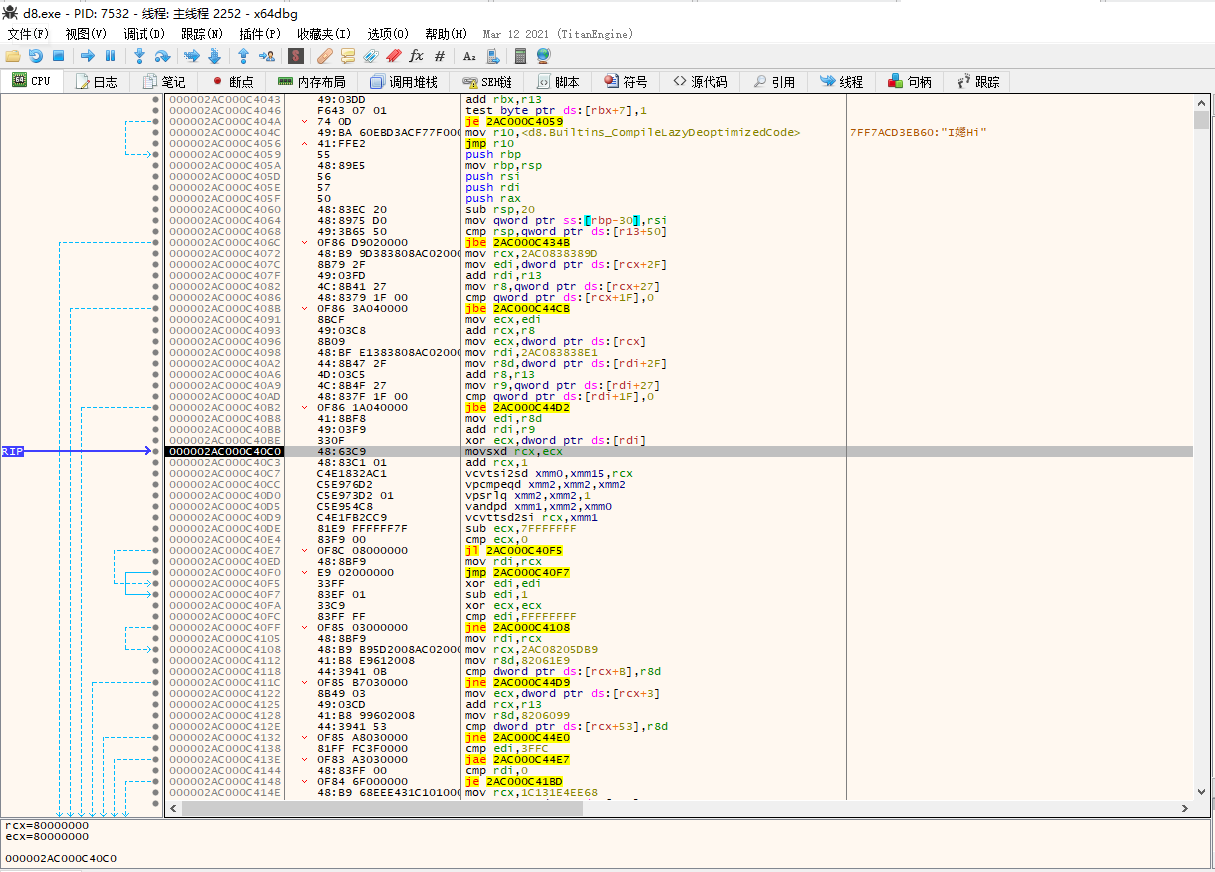Open the 文件(F) dropdown menu
The height and width of the screenshot is (872, 1215).
28,34
